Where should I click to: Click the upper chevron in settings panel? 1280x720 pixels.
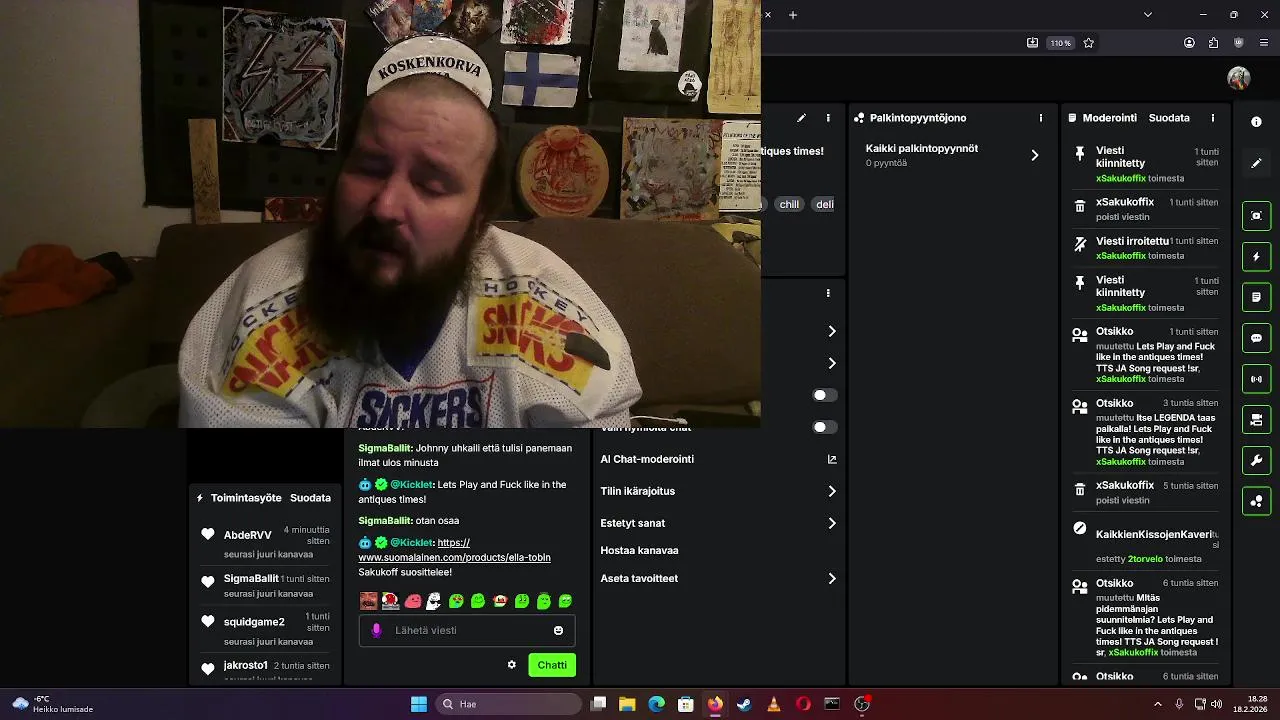[831, 331]
